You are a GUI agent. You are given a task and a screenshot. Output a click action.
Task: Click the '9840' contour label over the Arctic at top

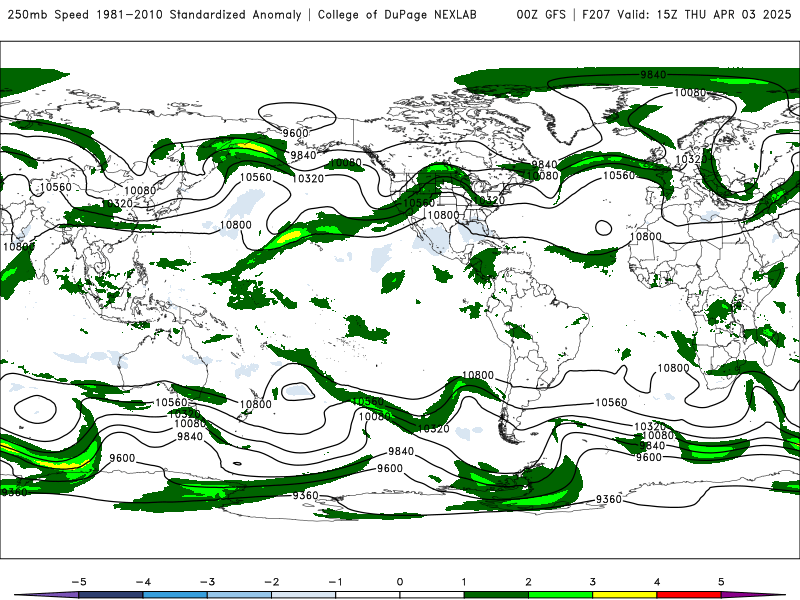653,75
